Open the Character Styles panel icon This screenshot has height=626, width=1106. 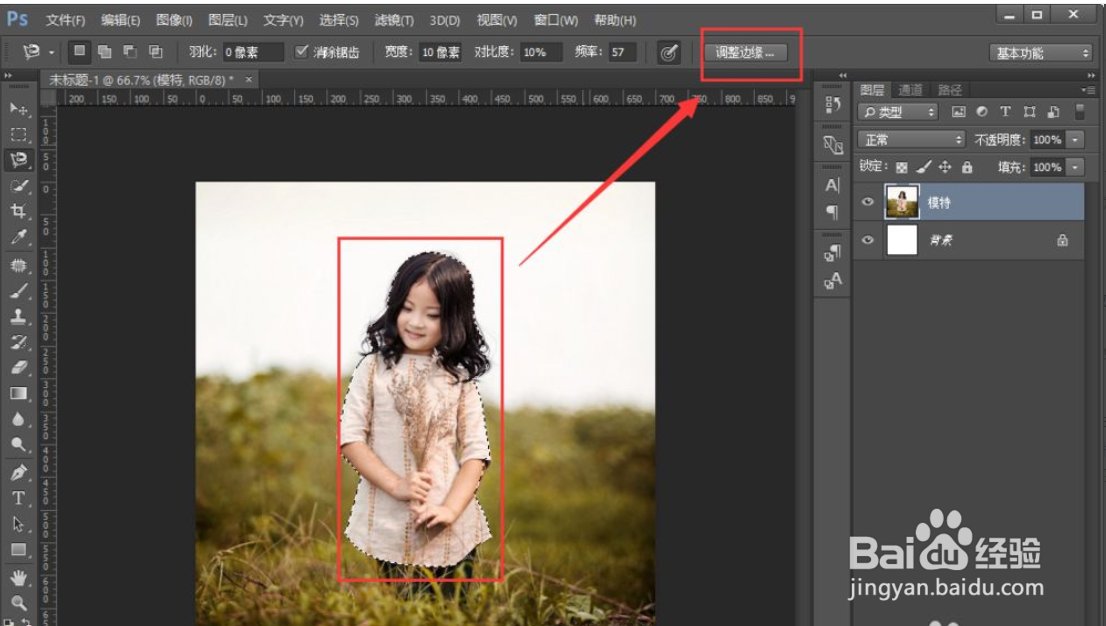click(832, 280)
